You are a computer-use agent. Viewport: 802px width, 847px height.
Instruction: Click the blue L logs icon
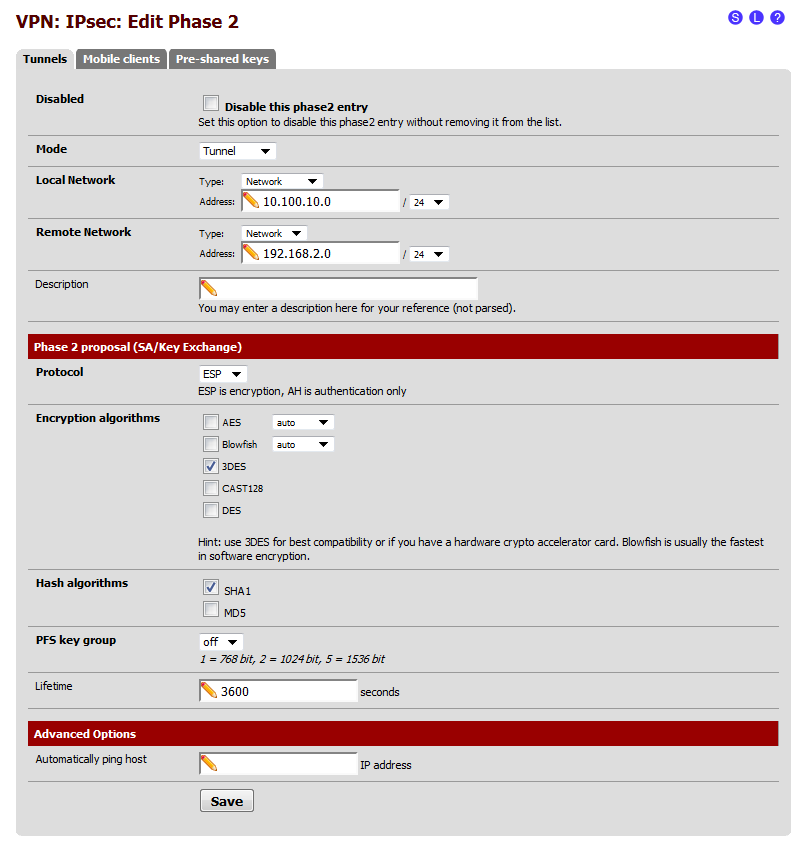click(x=756, y=18)
